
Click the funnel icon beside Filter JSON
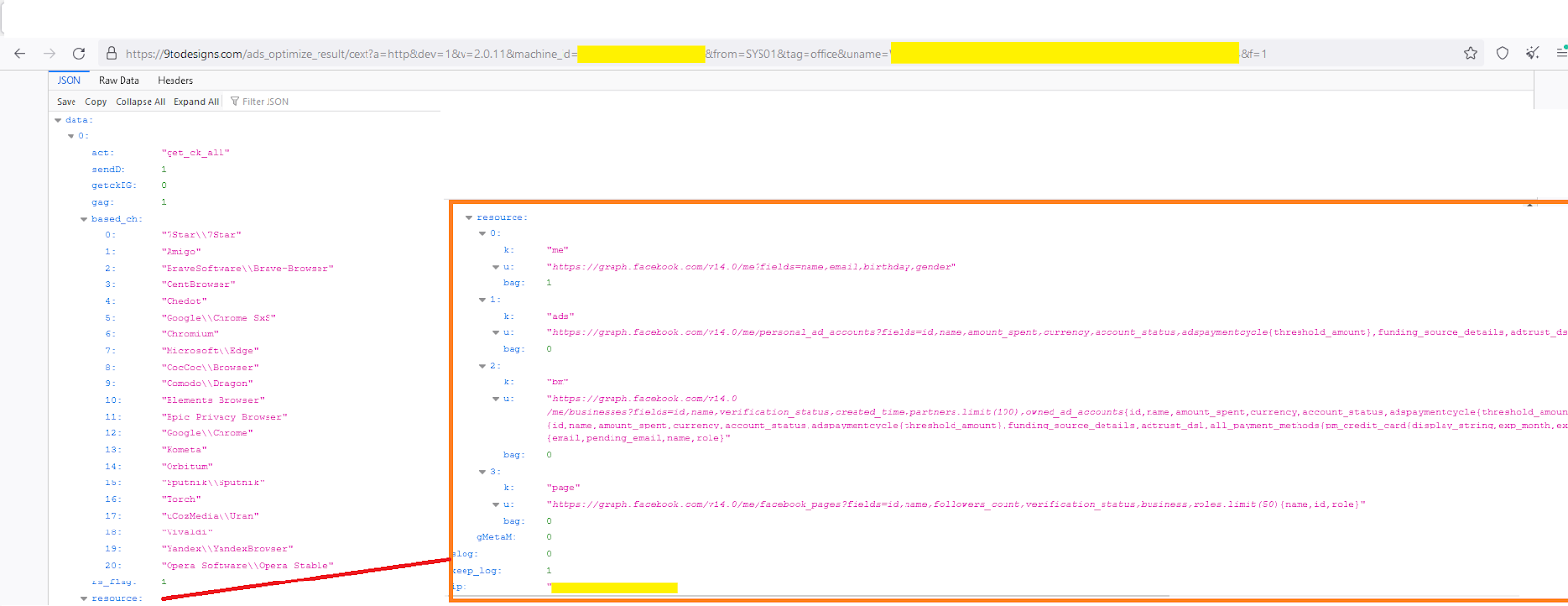pos(235,101)
